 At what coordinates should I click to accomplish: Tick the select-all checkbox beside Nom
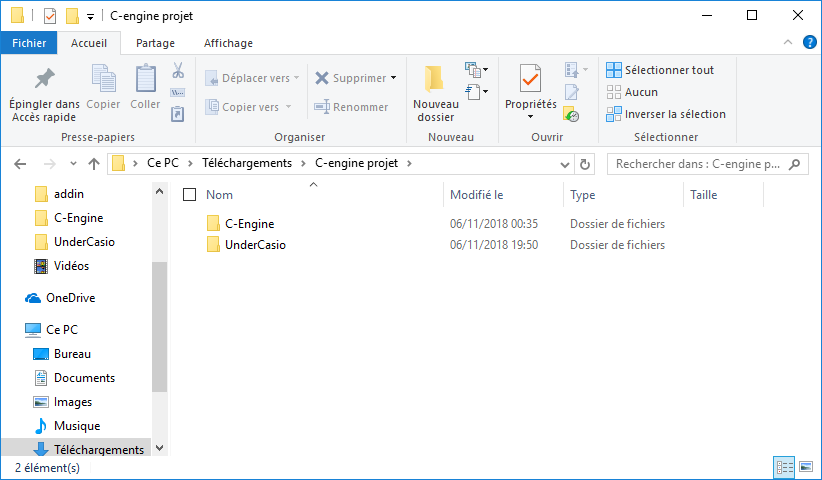pos(189,195)
